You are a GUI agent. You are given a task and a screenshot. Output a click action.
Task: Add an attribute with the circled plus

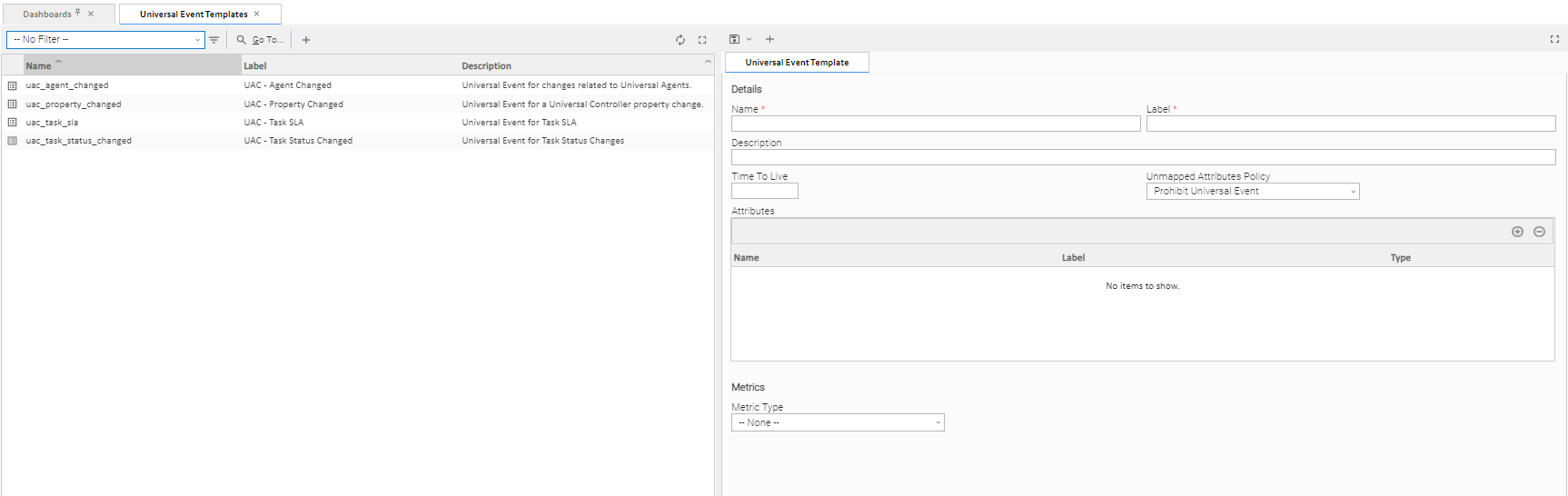coord(1517,232)
